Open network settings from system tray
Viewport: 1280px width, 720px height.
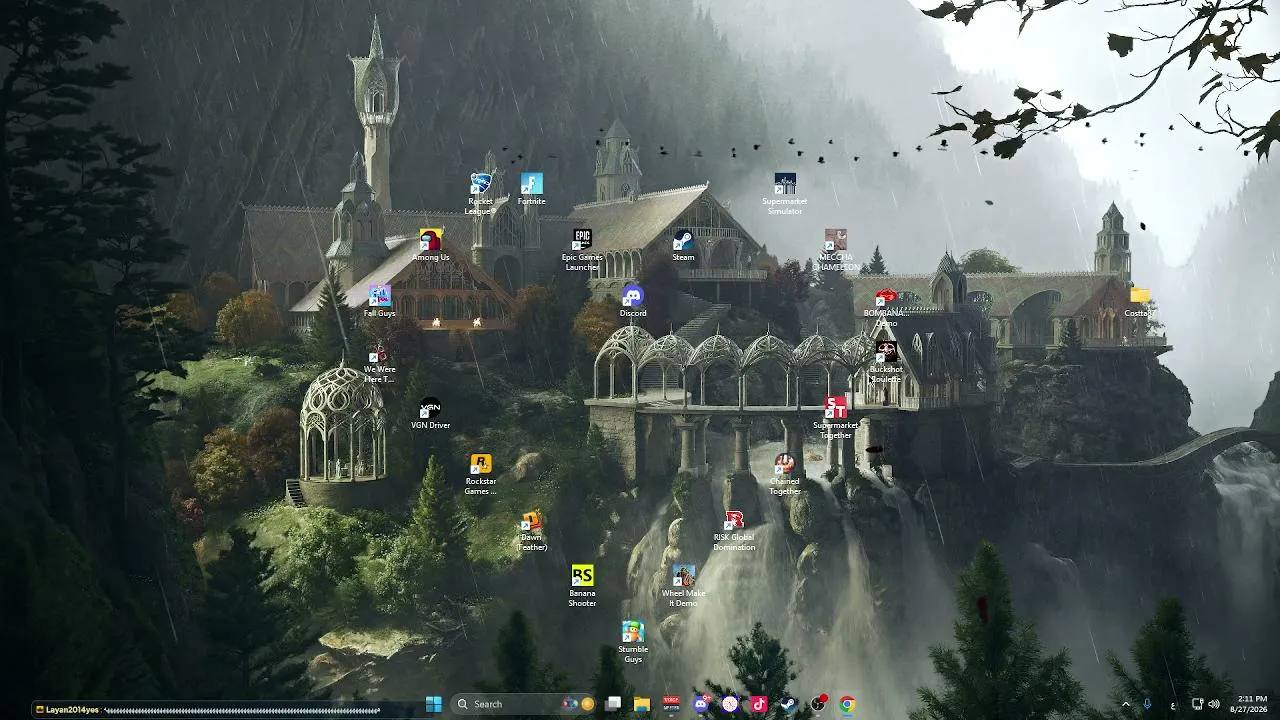tap(1198, 704)
